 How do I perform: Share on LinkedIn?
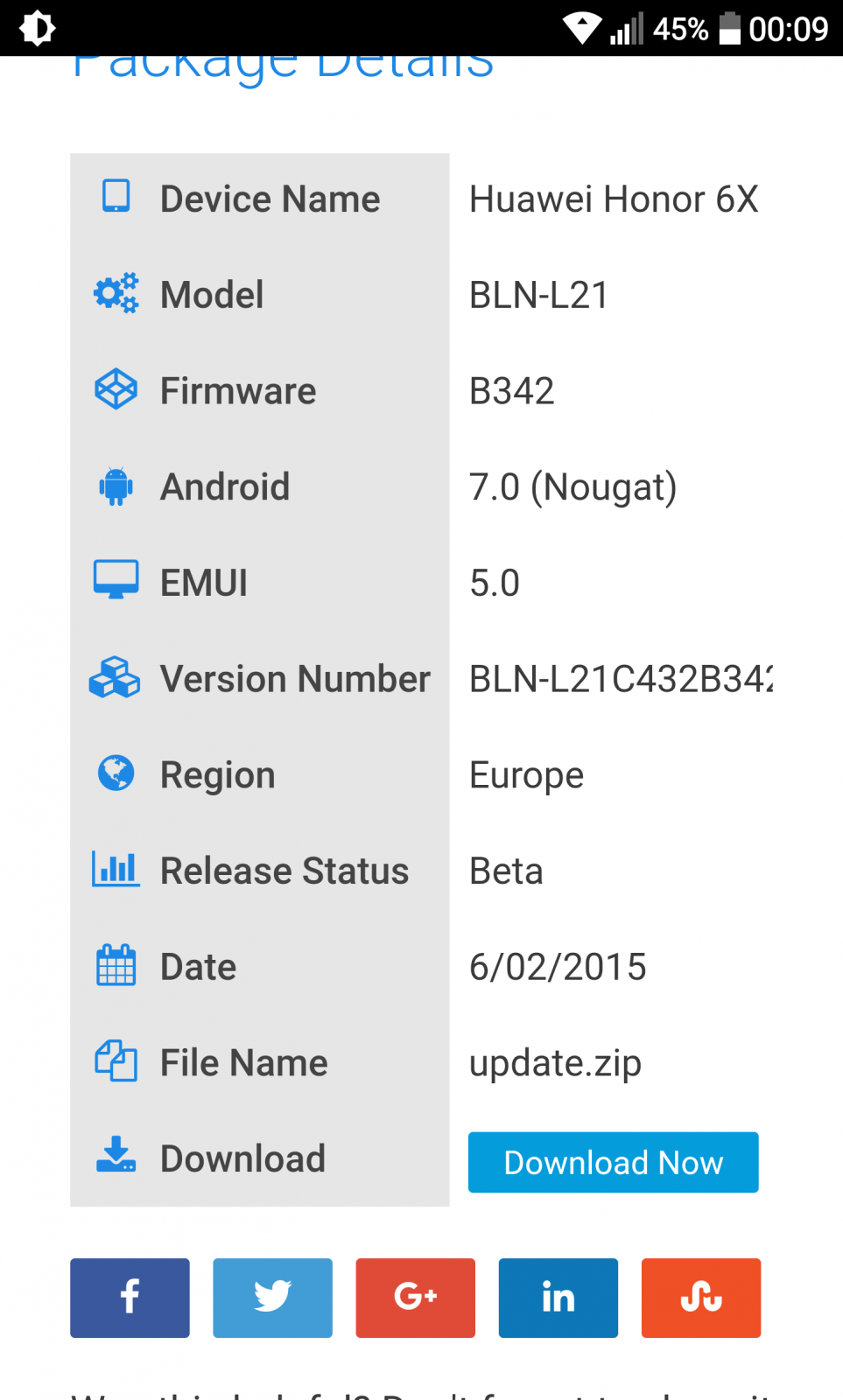point(558,1298)
